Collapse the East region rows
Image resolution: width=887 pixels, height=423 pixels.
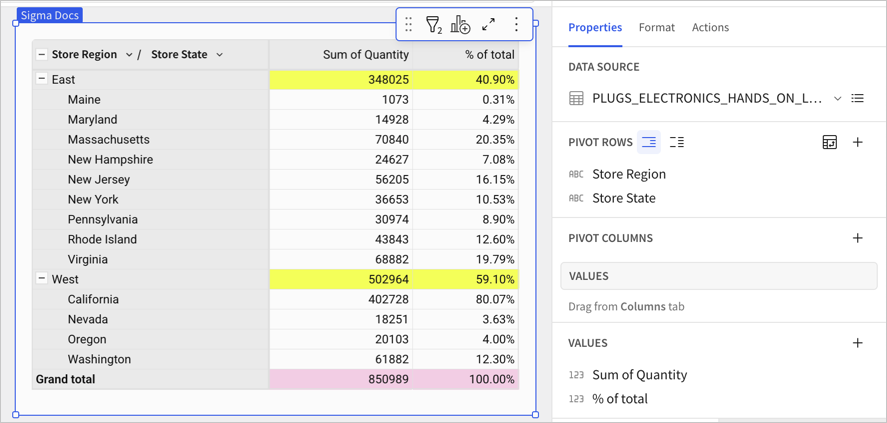41,80
